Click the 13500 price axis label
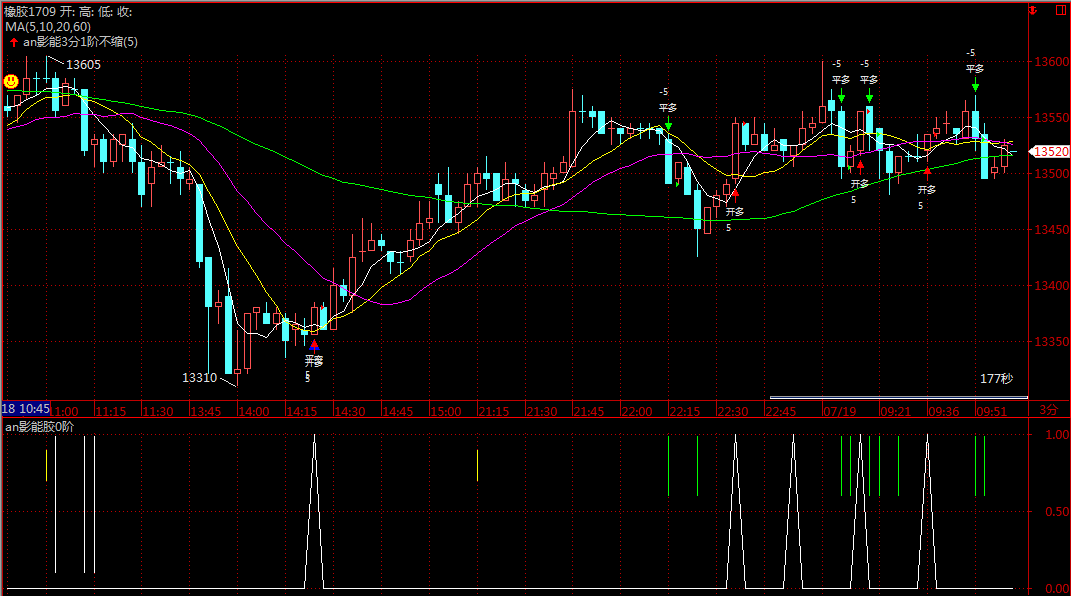This screenshot has width=1071, height=596. (x=1051, y=173)
